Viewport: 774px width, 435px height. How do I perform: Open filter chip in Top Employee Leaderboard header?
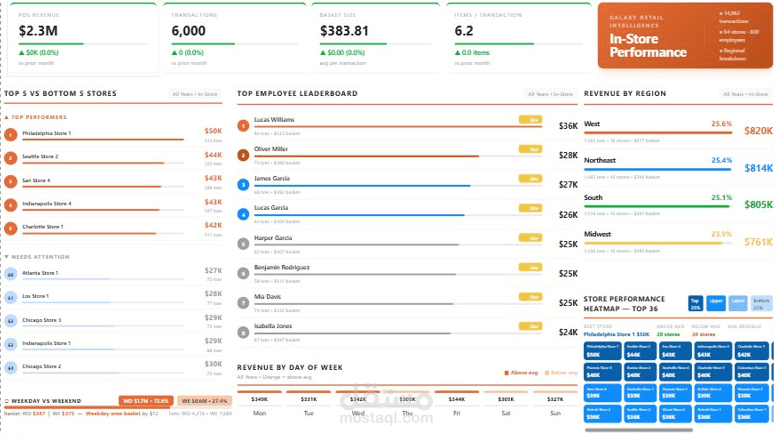(x=550, y=94)
